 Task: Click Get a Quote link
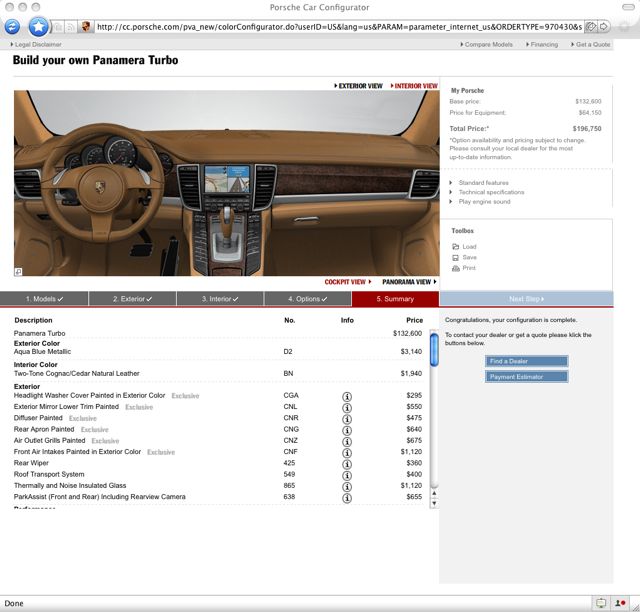coord(591,45)
